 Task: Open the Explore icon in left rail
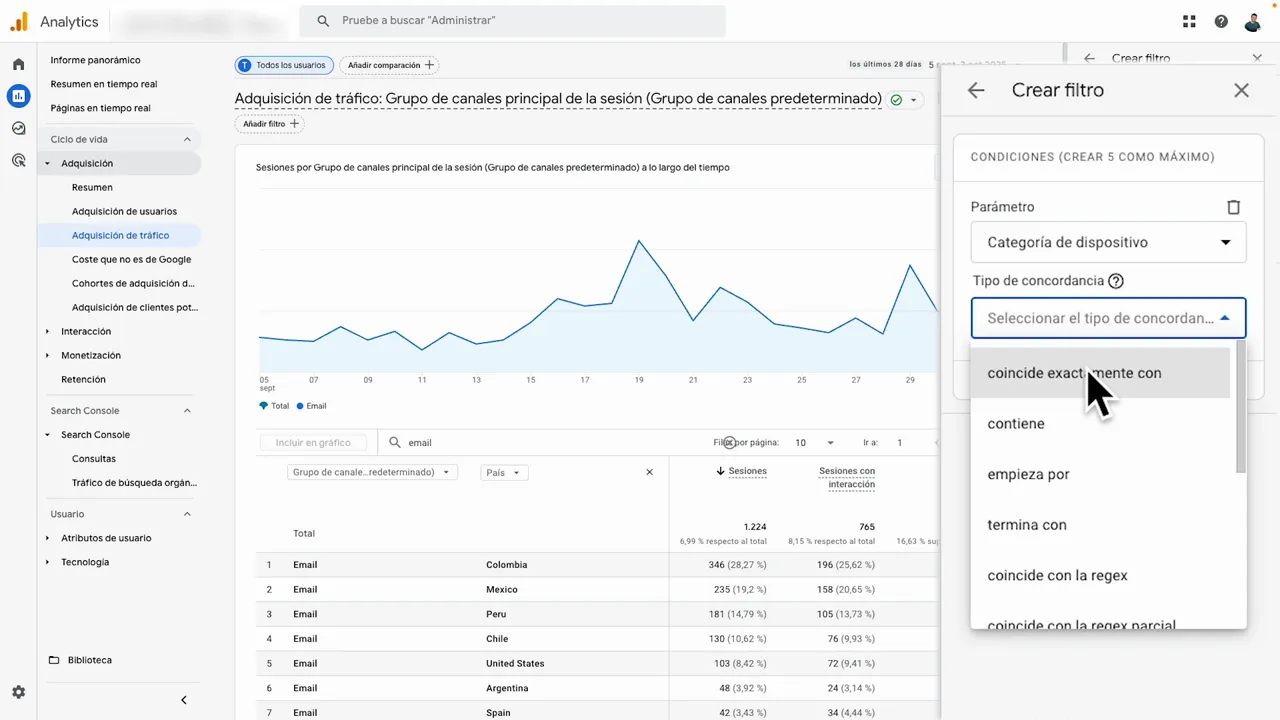(x=18, y=128)
